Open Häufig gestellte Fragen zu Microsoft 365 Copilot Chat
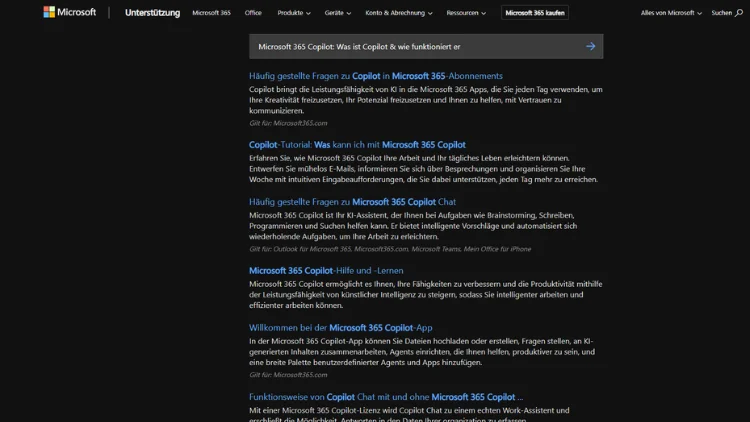Screen dimensions: 750x422 352,202
